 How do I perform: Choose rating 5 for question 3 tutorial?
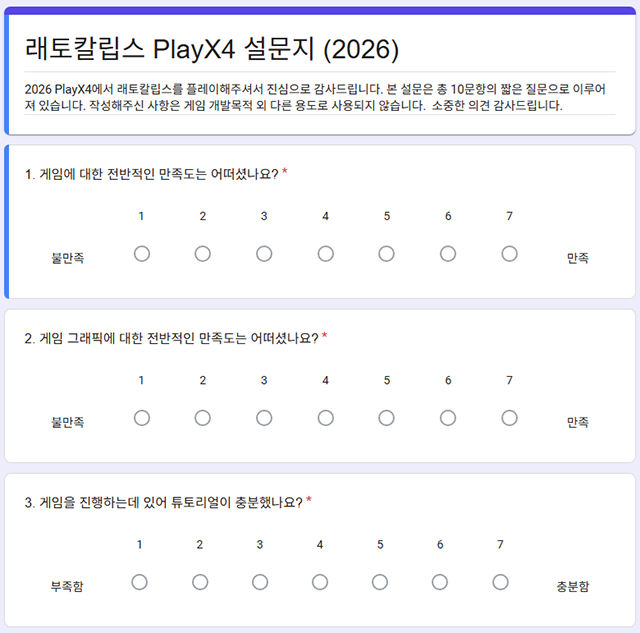coord(380,582)
